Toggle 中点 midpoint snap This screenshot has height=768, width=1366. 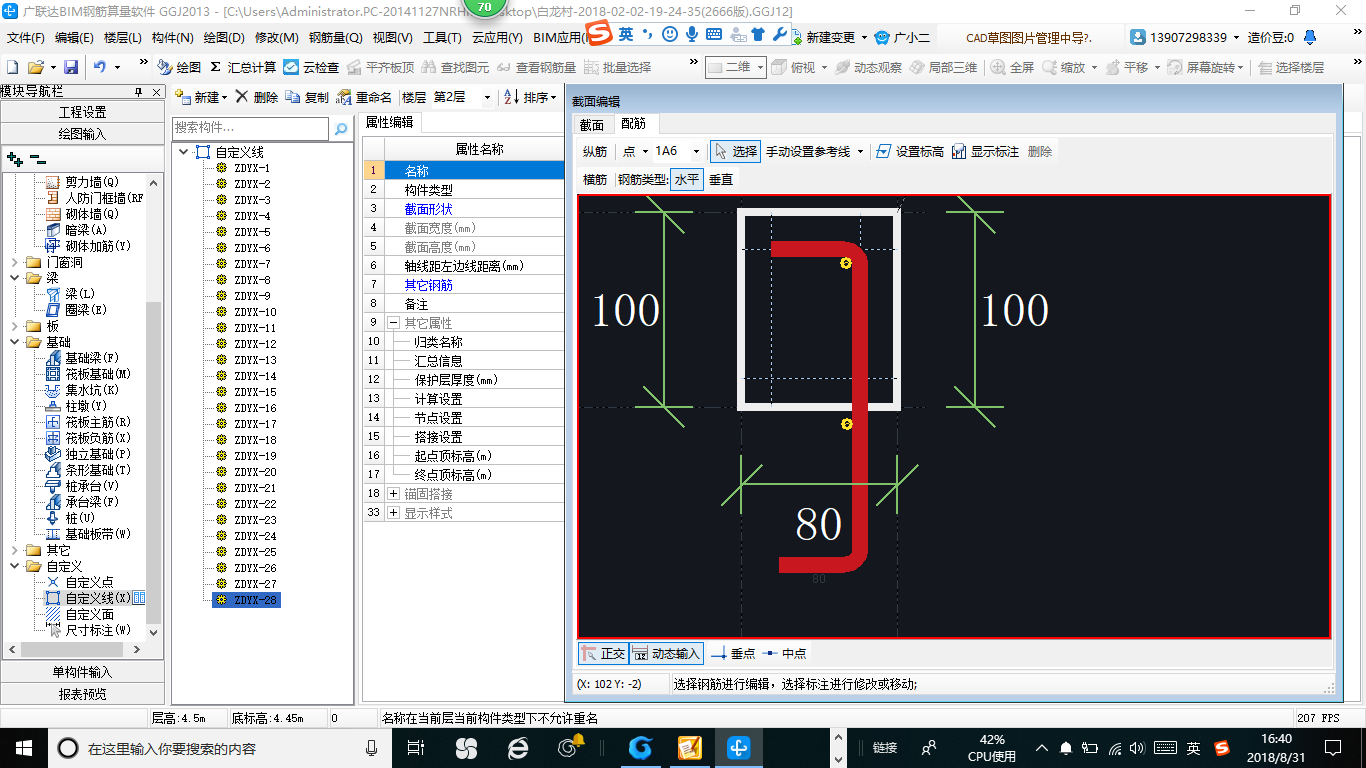pos(784,653)
